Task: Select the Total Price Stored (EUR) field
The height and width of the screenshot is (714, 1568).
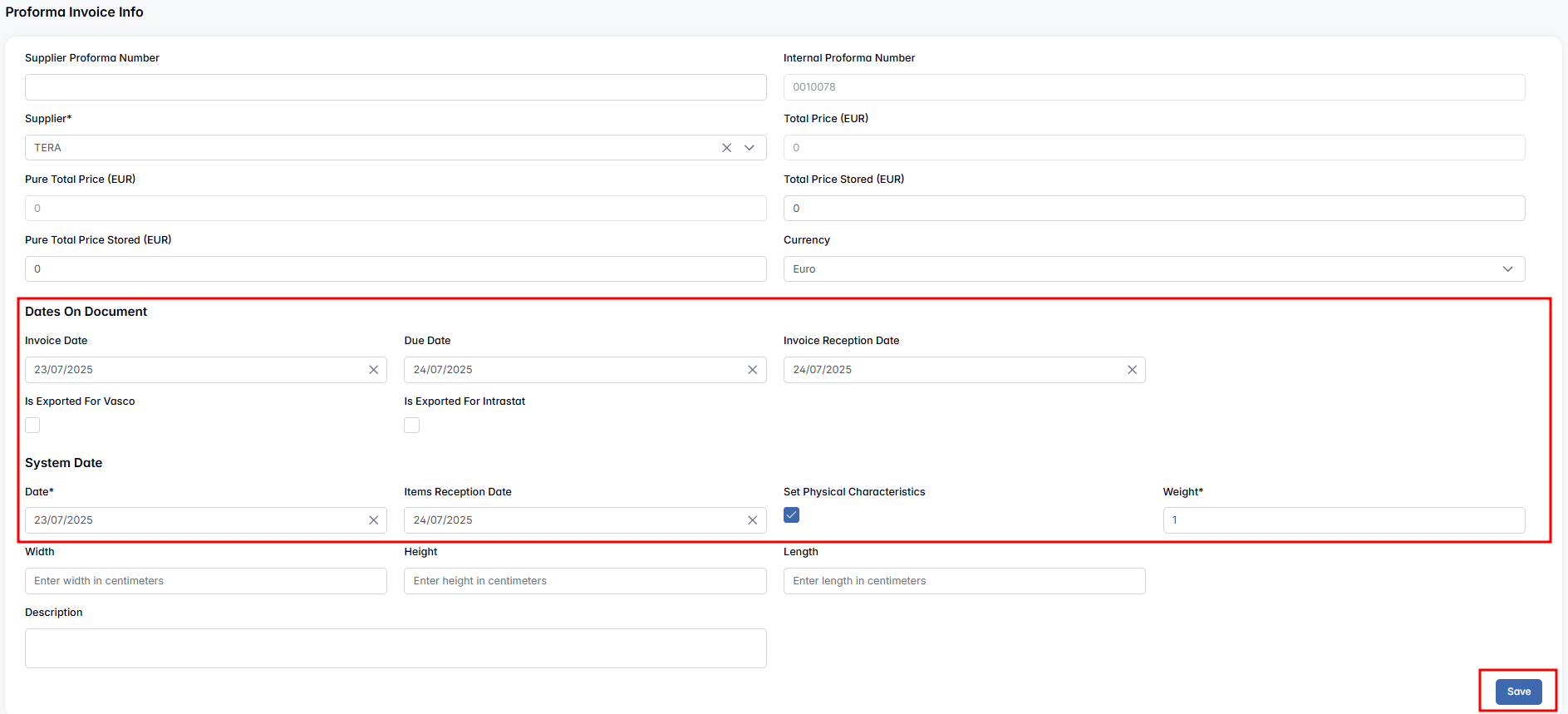Action: pos(1153,209)
